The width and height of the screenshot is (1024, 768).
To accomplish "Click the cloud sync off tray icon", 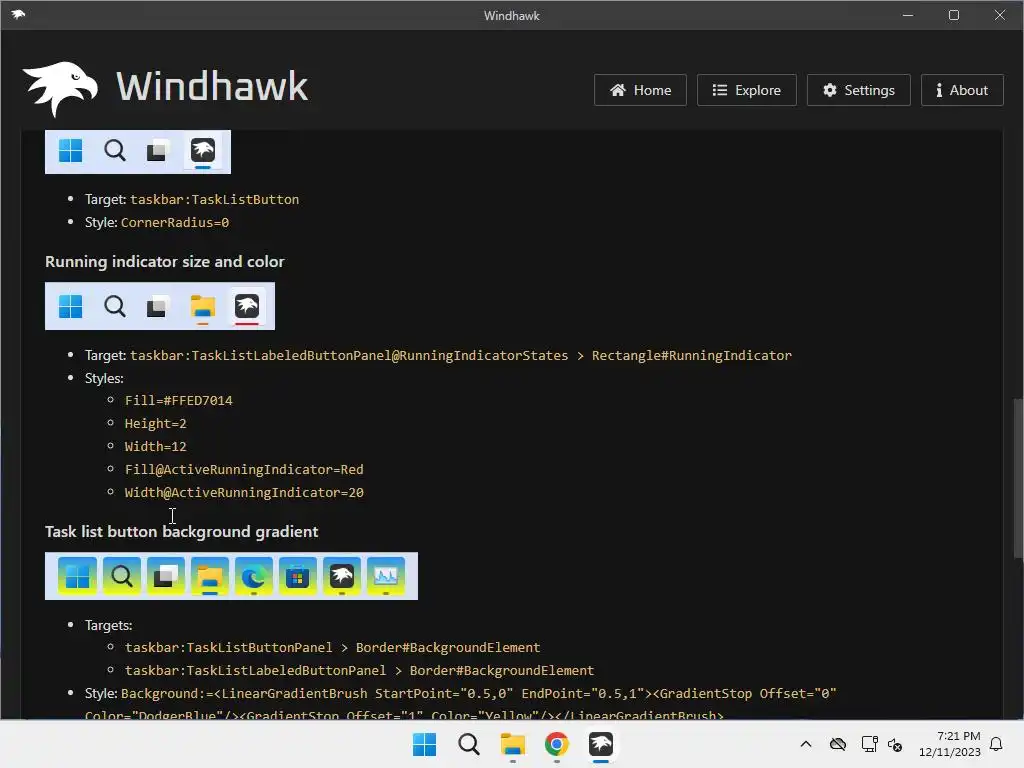I will 838,744.
